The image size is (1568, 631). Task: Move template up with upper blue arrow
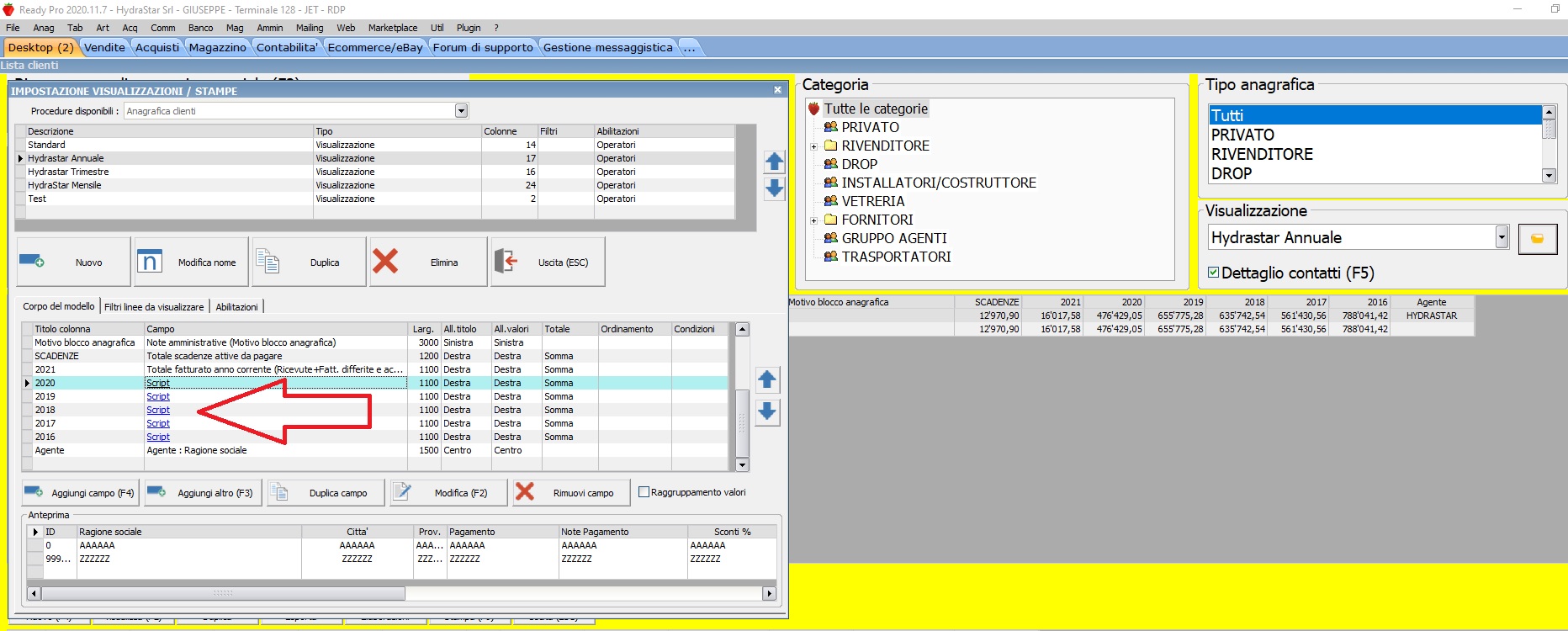774,162
